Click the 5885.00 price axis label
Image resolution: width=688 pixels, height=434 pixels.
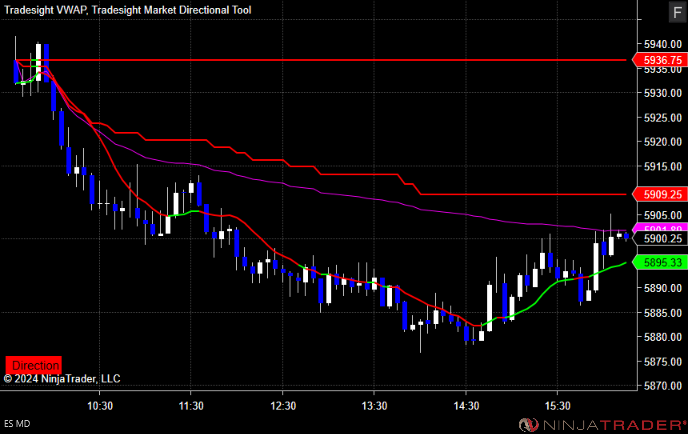tap(663, 313)
